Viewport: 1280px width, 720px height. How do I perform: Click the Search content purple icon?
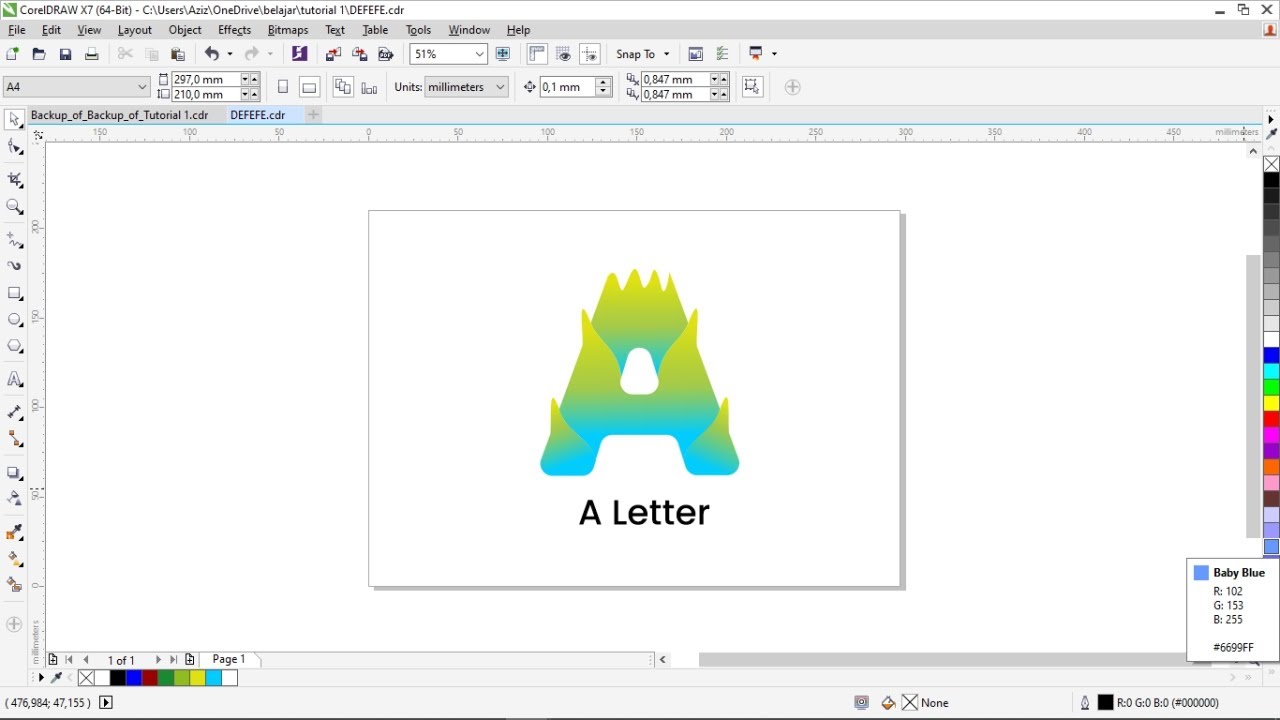click(x=299, y=54)
